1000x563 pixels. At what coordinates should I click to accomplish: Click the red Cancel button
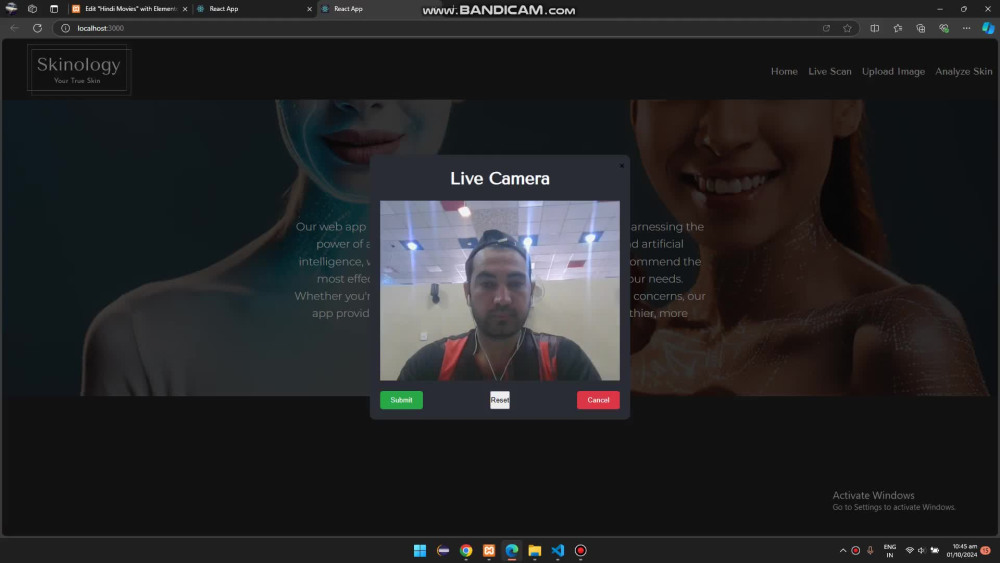598,400
